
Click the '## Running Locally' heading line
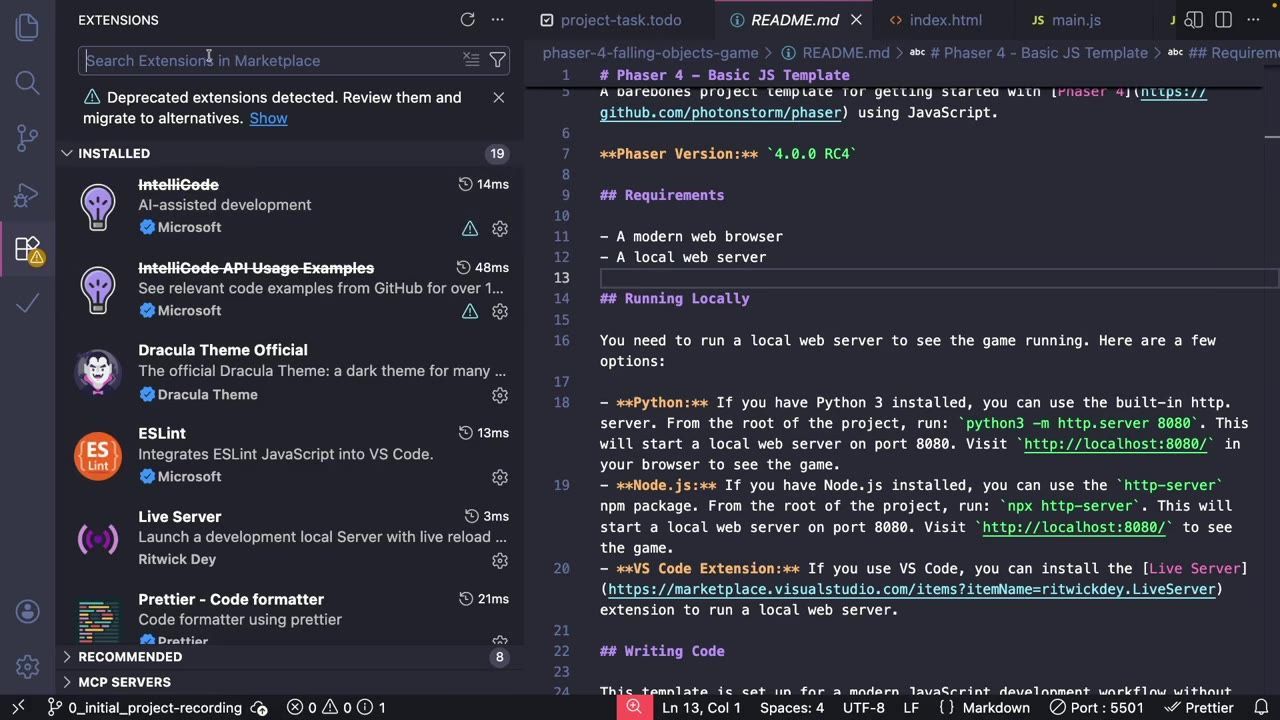point(674,298)
